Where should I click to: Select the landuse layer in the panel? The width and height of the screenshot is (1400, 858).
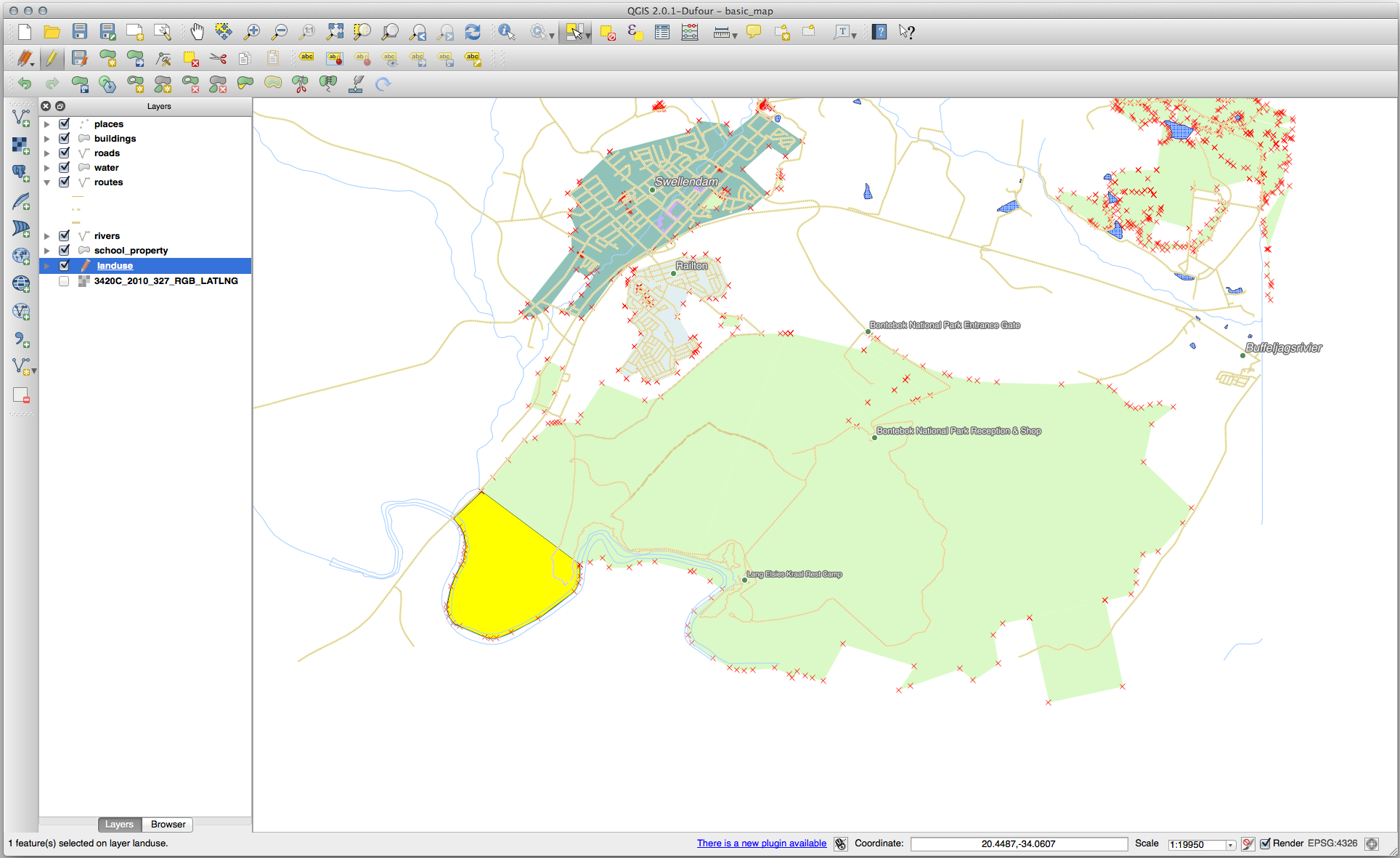click(x=115, y=265)
